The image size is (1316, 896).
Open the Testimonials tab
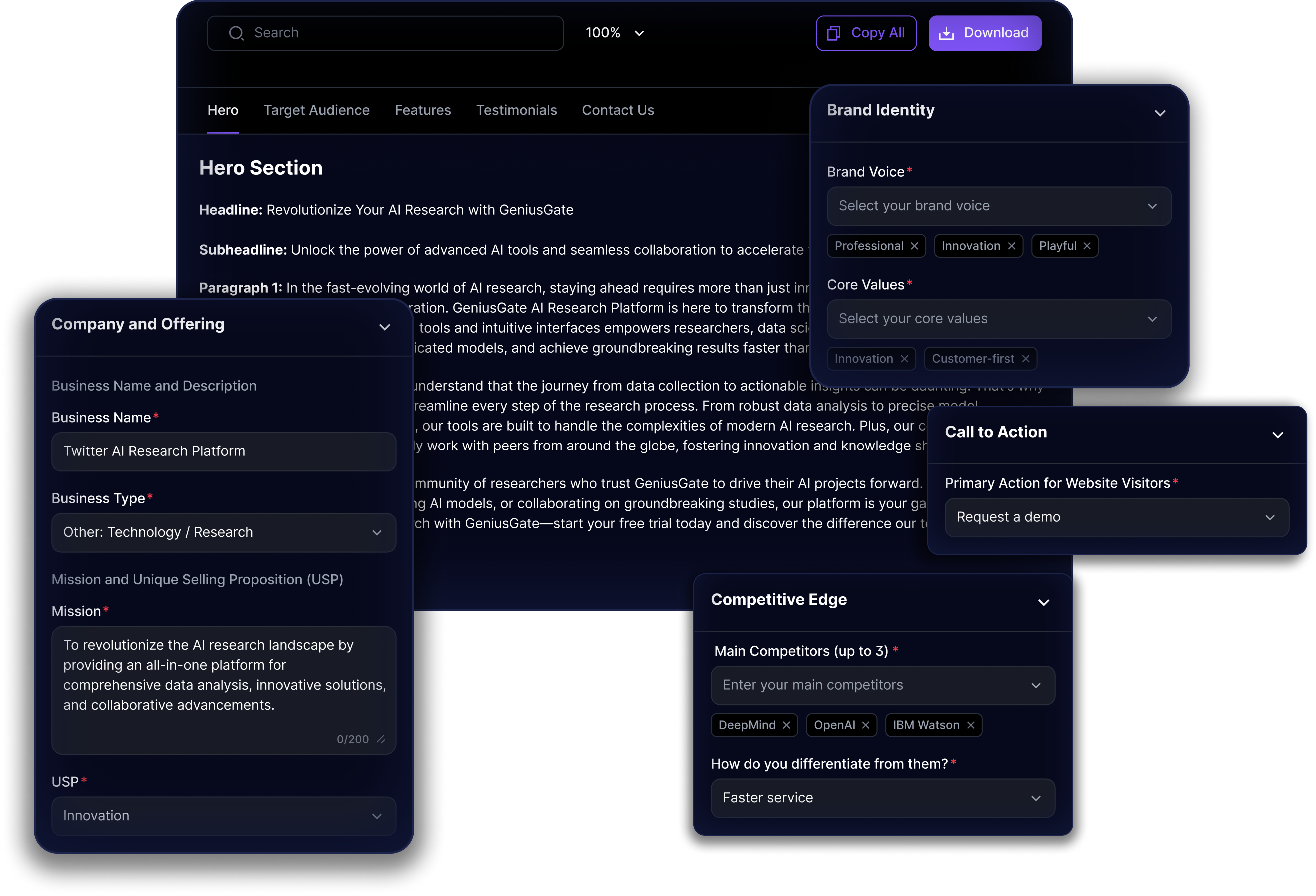(x=516, y=110)
